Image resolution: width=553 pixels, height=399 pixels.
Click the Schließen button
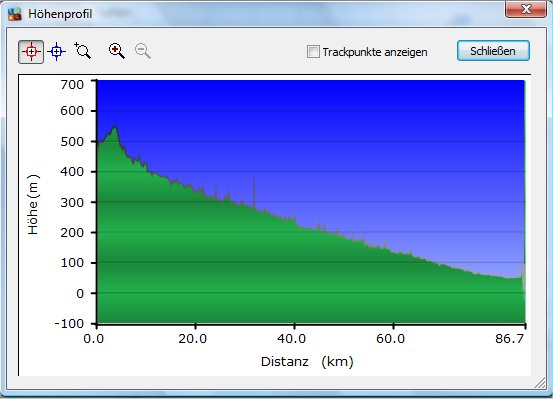(x=493, y=51)
